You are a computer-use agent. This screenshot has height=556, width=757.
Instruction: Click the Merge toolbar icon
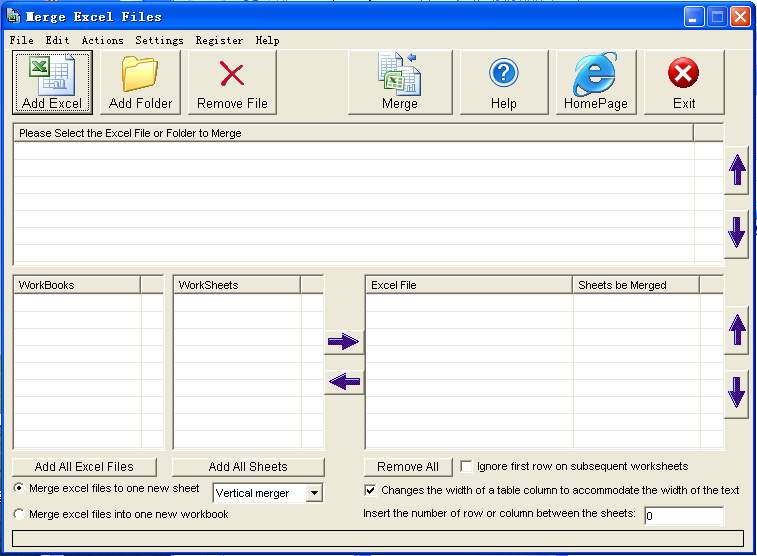tap(399, 75)
